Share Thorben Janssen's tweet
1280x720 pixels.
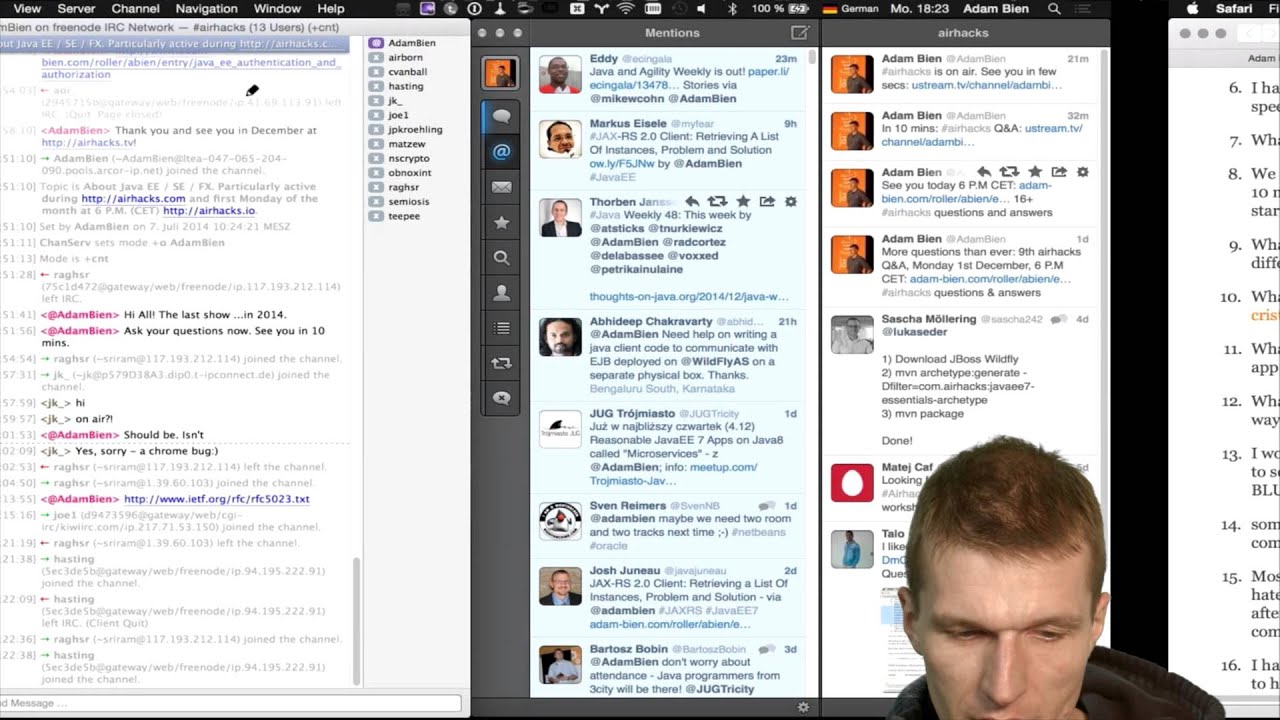[767, 201]
